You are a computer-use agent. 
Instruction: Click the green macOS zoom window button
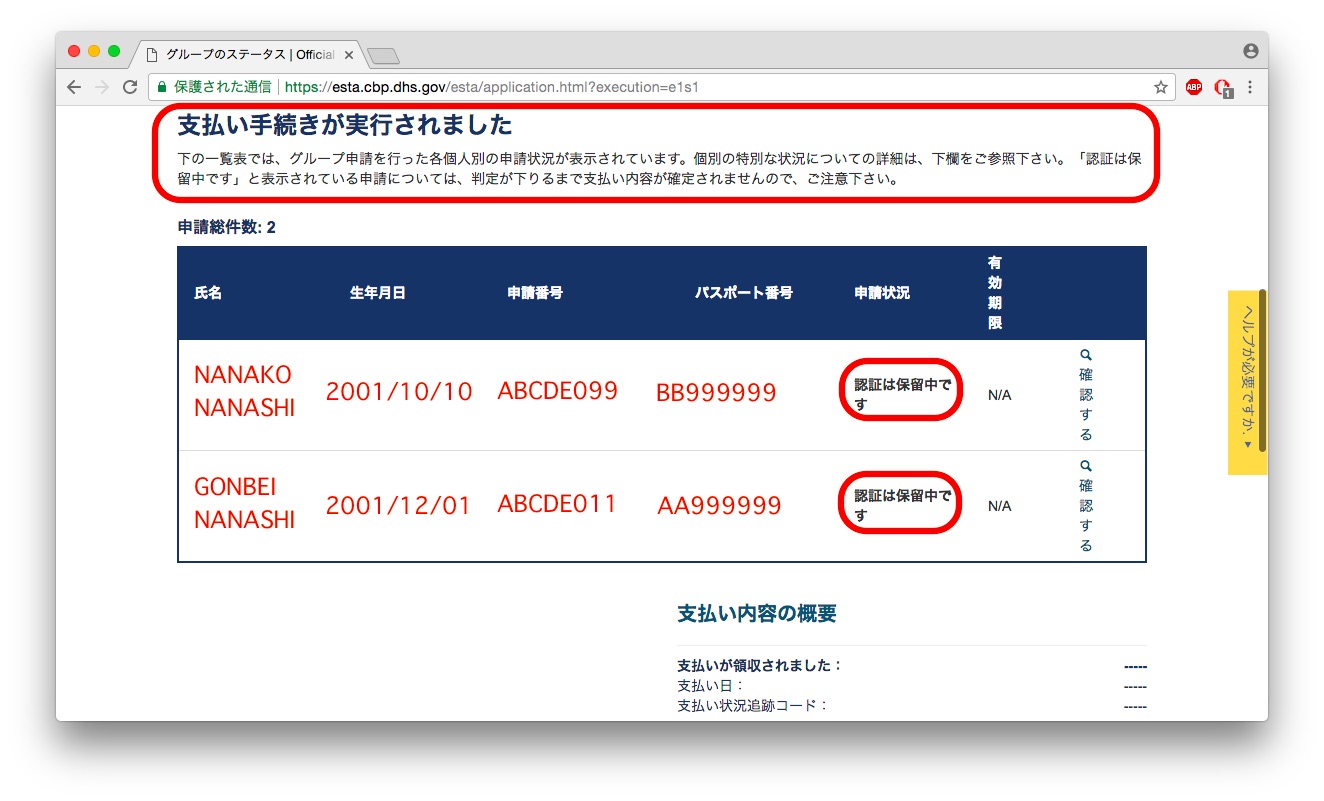[x=114, y=51]
